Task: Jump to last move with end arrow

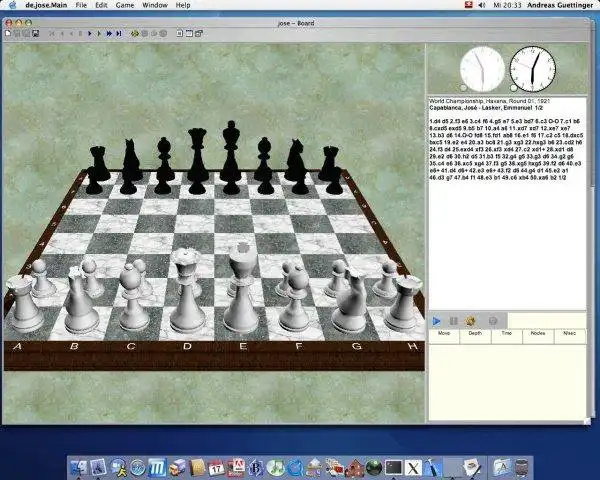Action: 119,34
